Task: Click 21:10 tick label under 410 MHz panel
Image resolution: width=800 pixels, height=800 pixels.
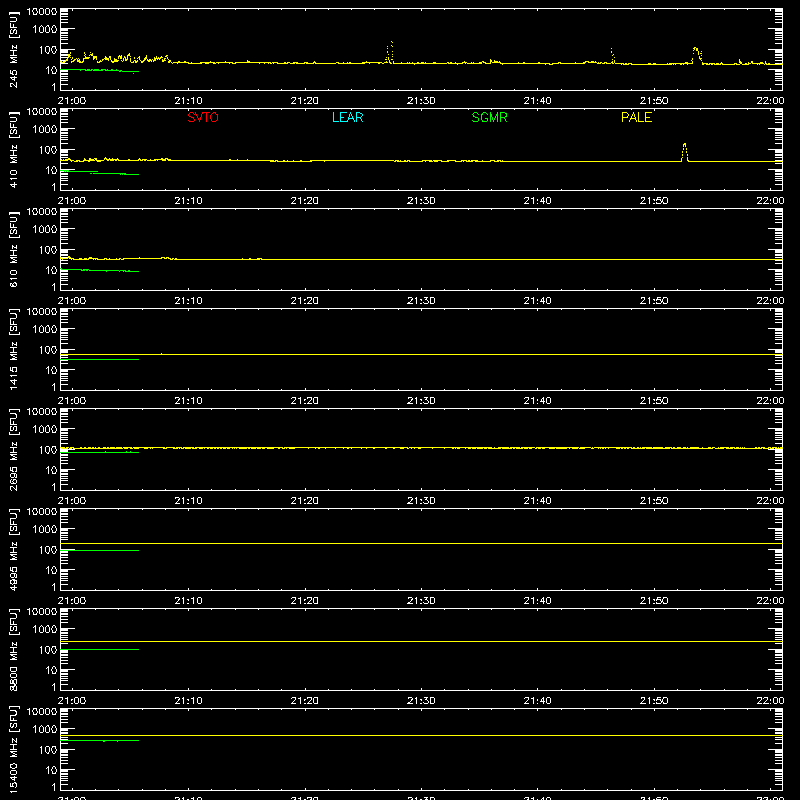Action: click(x=188, y=201)
